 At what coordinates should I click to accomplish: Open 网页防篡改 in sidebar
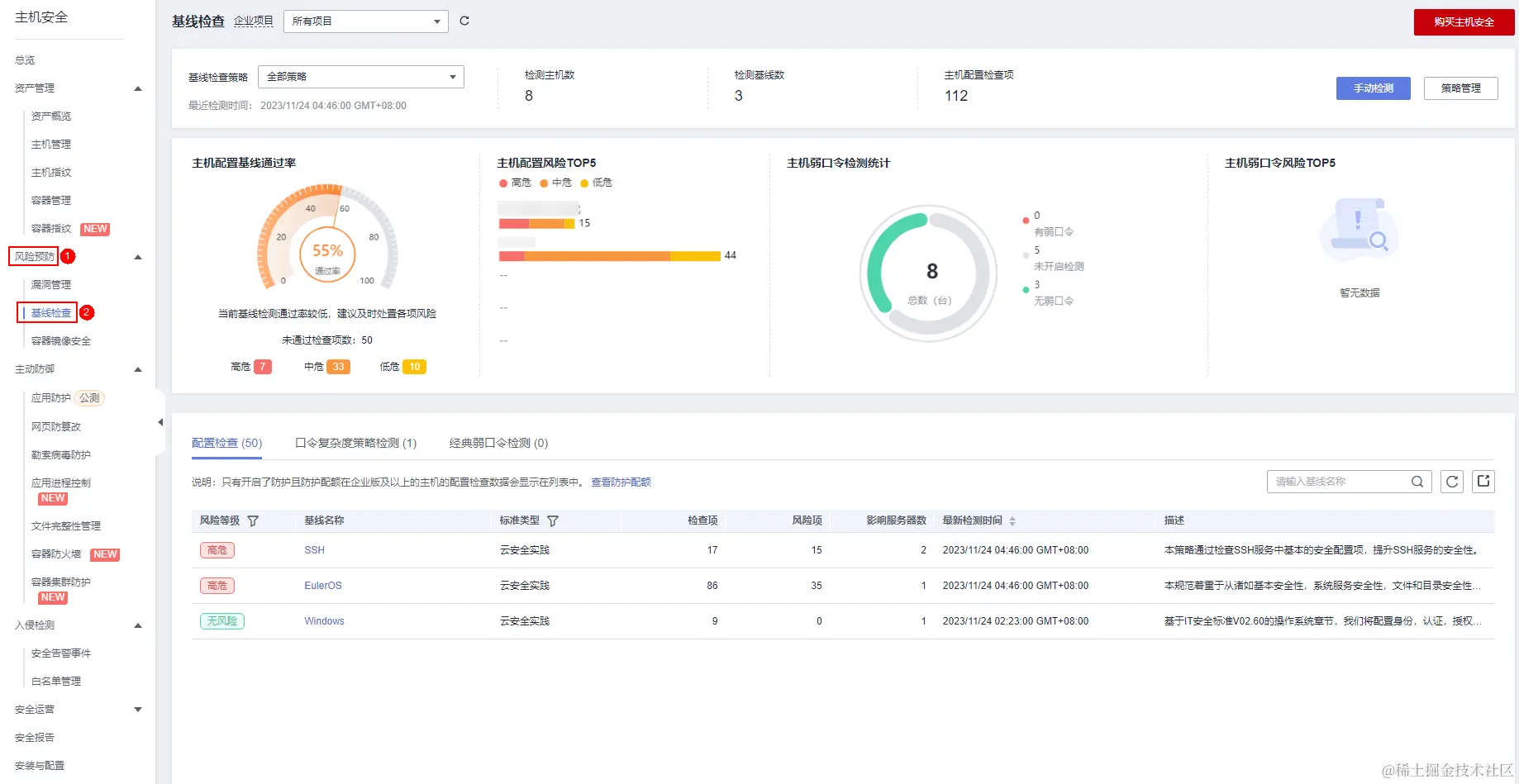pyautogui.click(x=56, y=427)
